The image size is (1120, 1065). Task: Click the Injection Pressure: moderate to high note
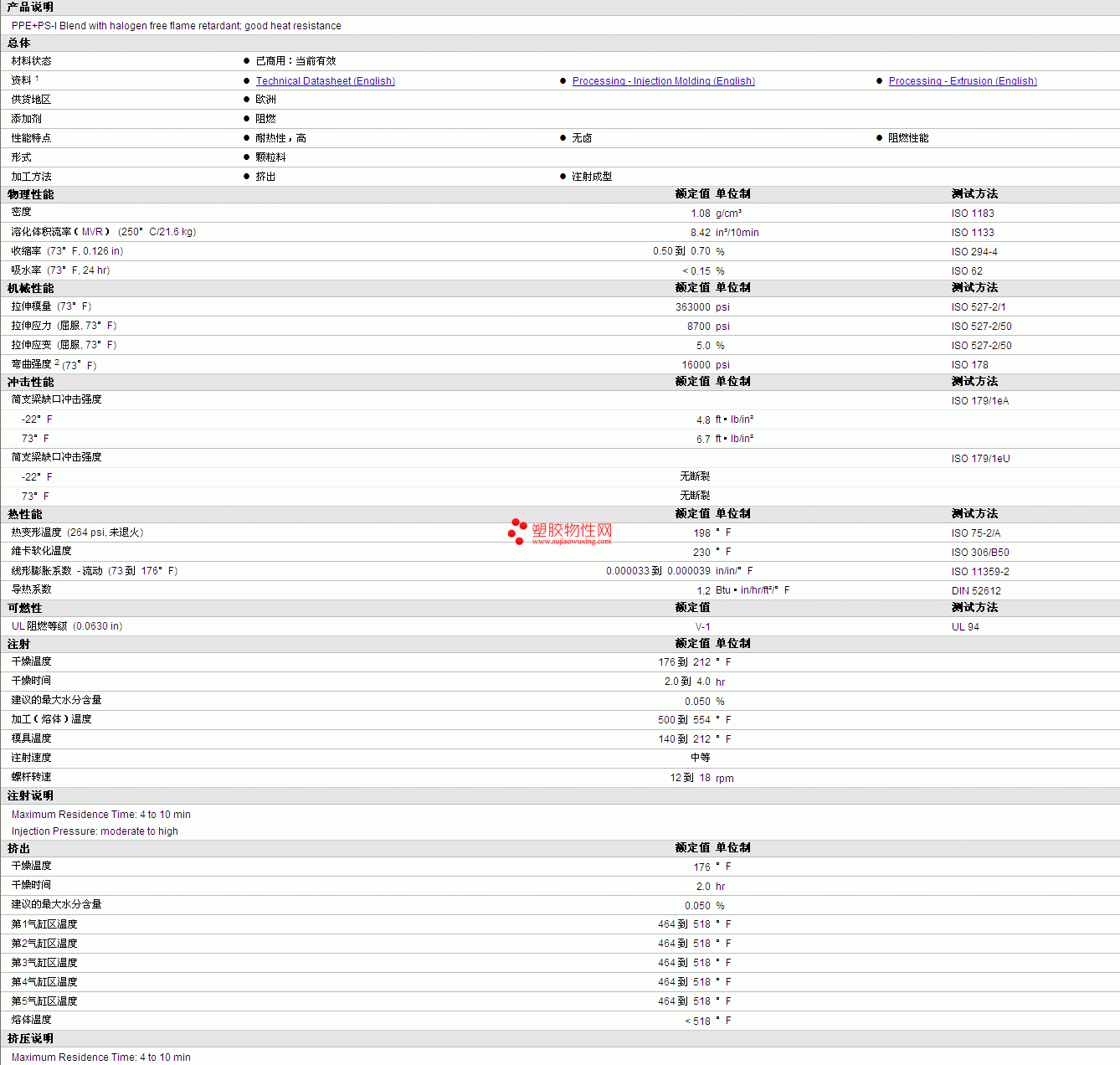click(95, 831)
